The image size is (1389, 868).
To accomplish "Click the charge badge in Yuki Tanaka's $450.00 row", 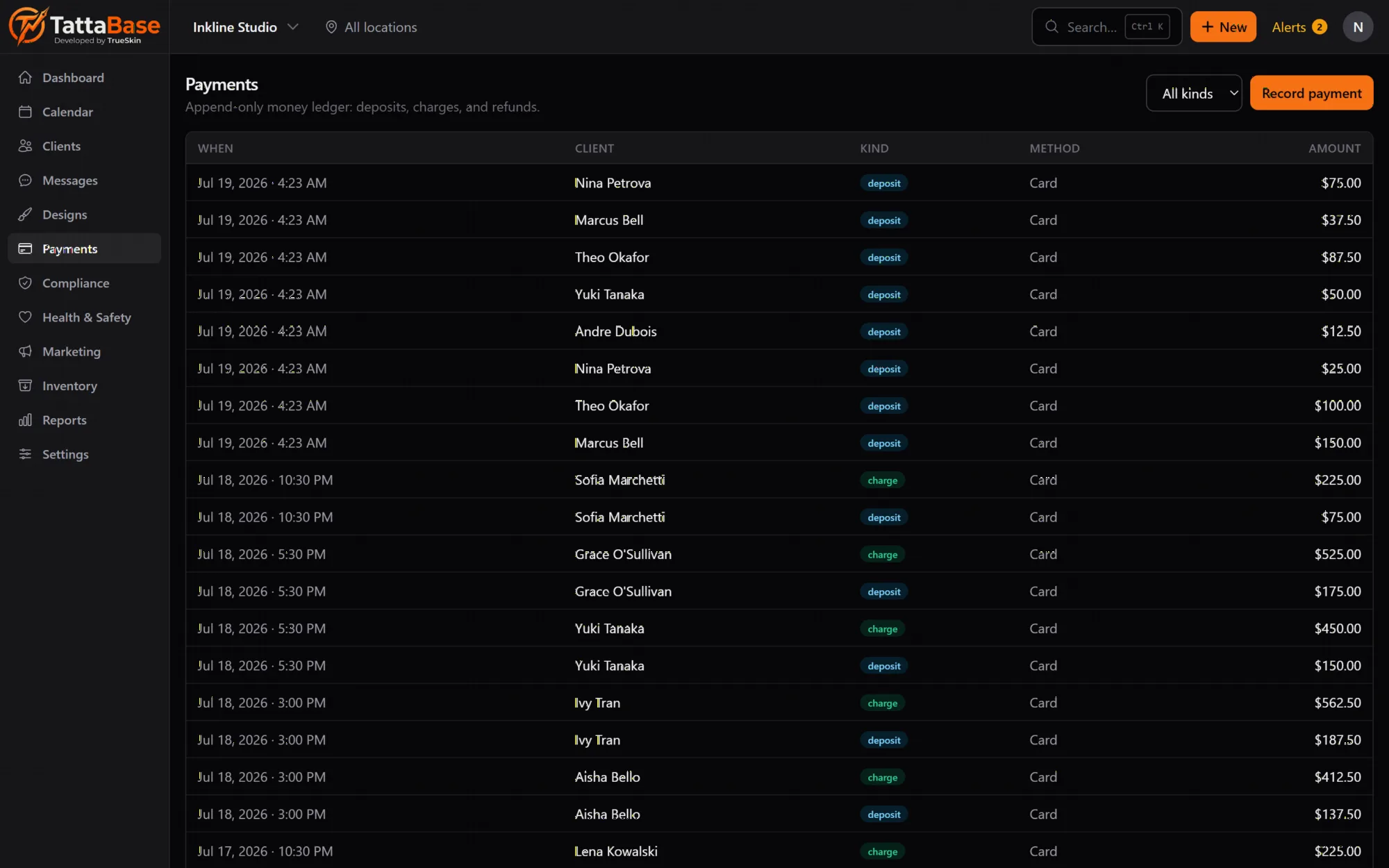I will pyautogui.click(x=882, y=628).
